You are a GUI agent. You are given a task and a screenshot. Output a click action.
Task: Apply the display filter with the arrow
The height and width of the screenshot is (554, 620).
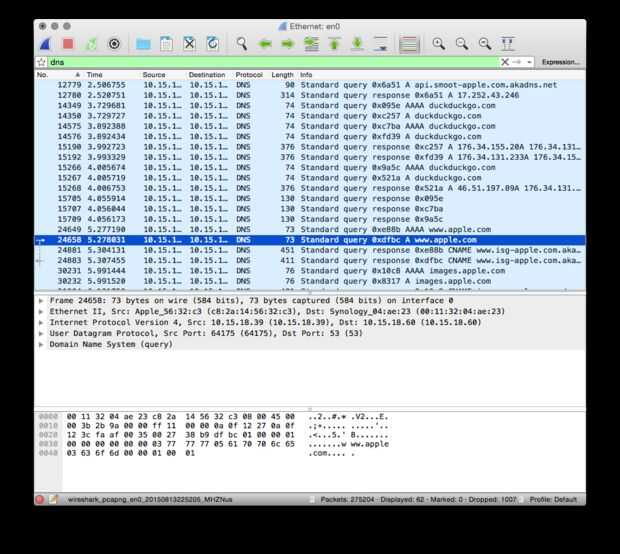(516, 62)
